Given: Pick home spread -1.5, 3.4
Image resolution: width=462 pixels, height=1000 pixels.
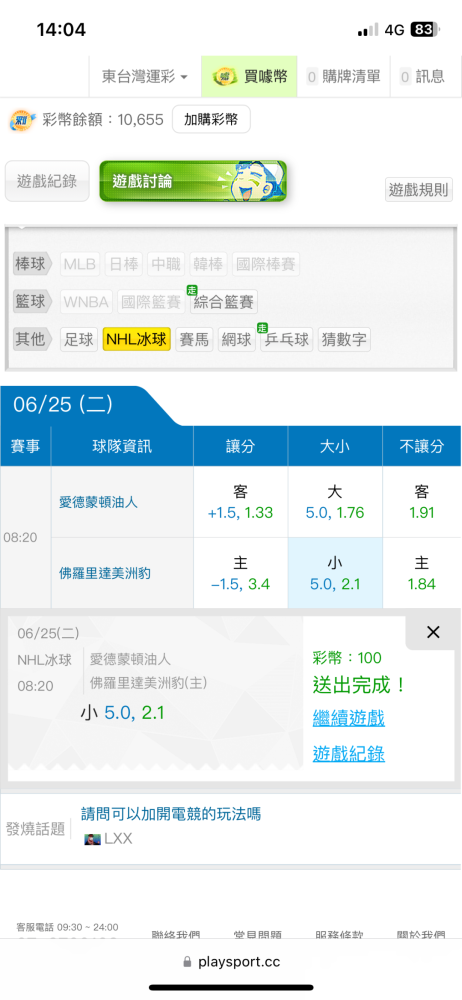Looking at the screenshot, I should (x=241, y=573).
